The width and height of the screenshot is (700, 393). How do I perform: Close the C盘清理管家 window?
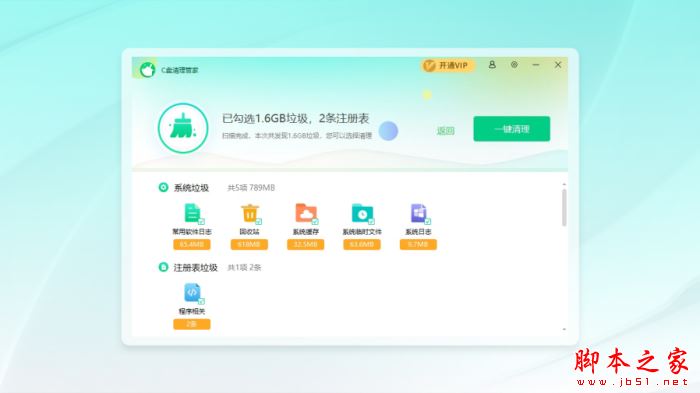point(558,65)
